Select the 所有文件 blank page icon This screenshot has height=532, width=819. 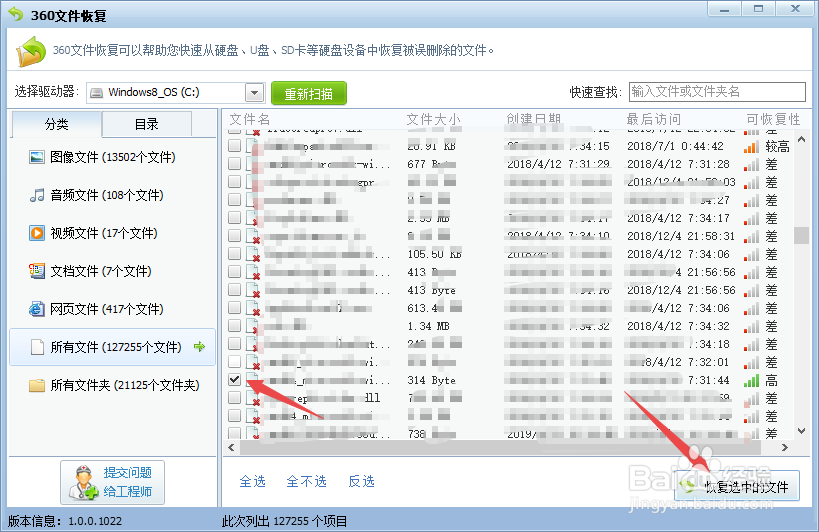(x=37, y=347)
